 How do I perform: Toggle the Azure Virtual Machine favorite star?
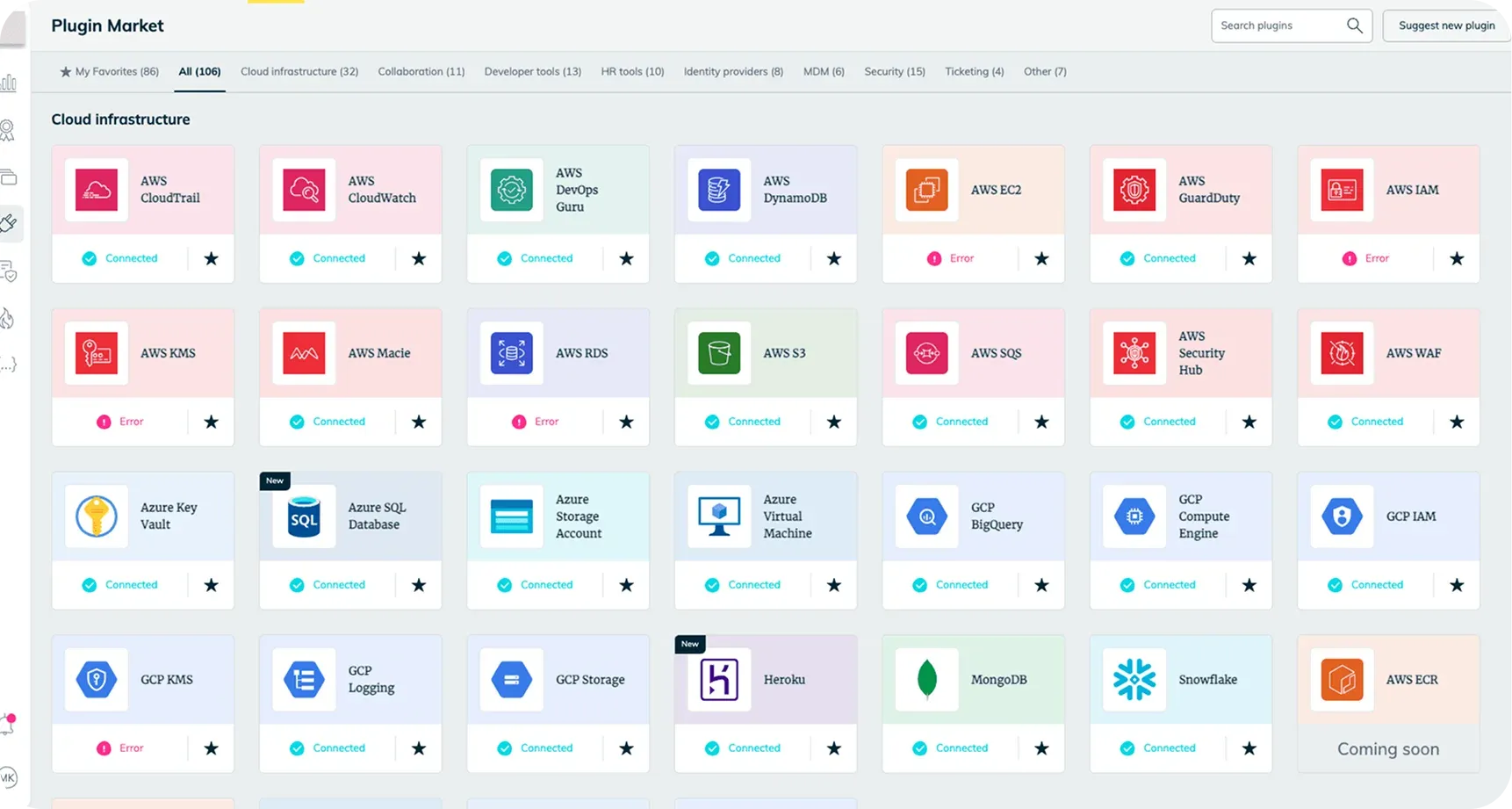tap(834, 585)
